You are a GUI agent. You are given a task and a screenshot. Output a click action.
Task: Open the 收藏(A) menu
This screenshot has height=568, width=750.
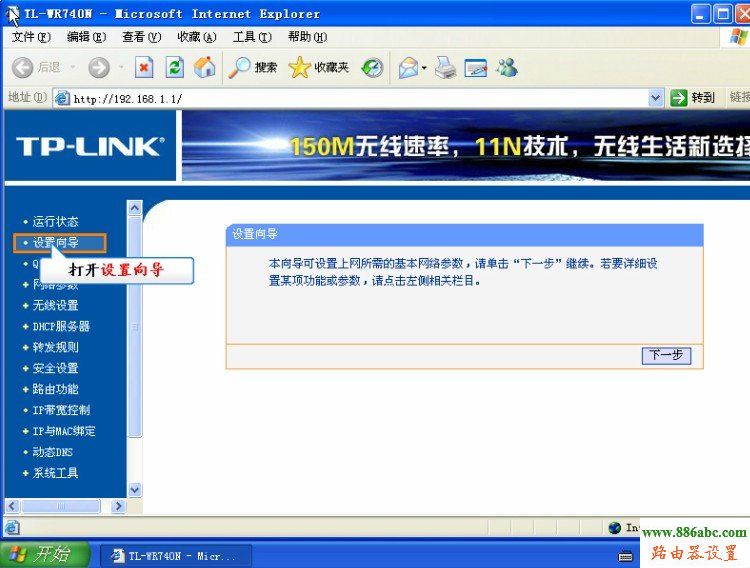click(197, 37)
